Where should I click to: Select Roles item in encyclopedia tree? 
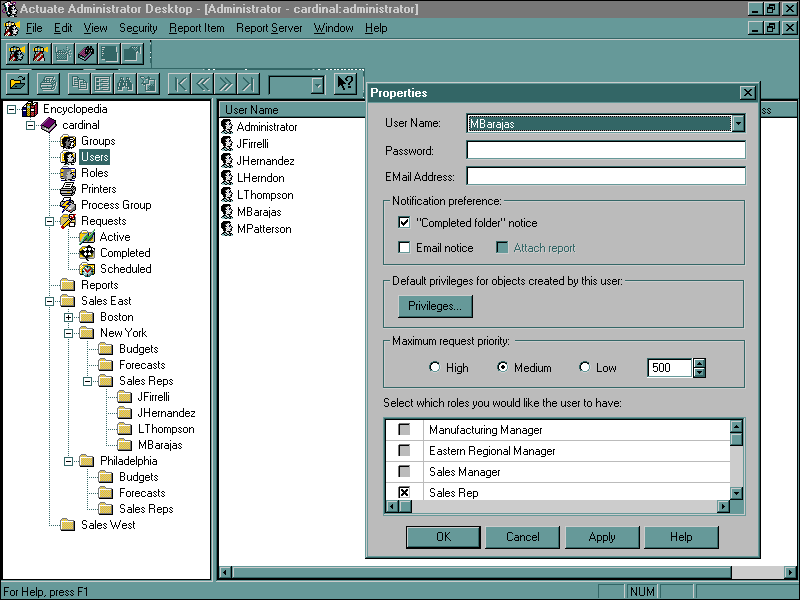(x=94, y=173)
